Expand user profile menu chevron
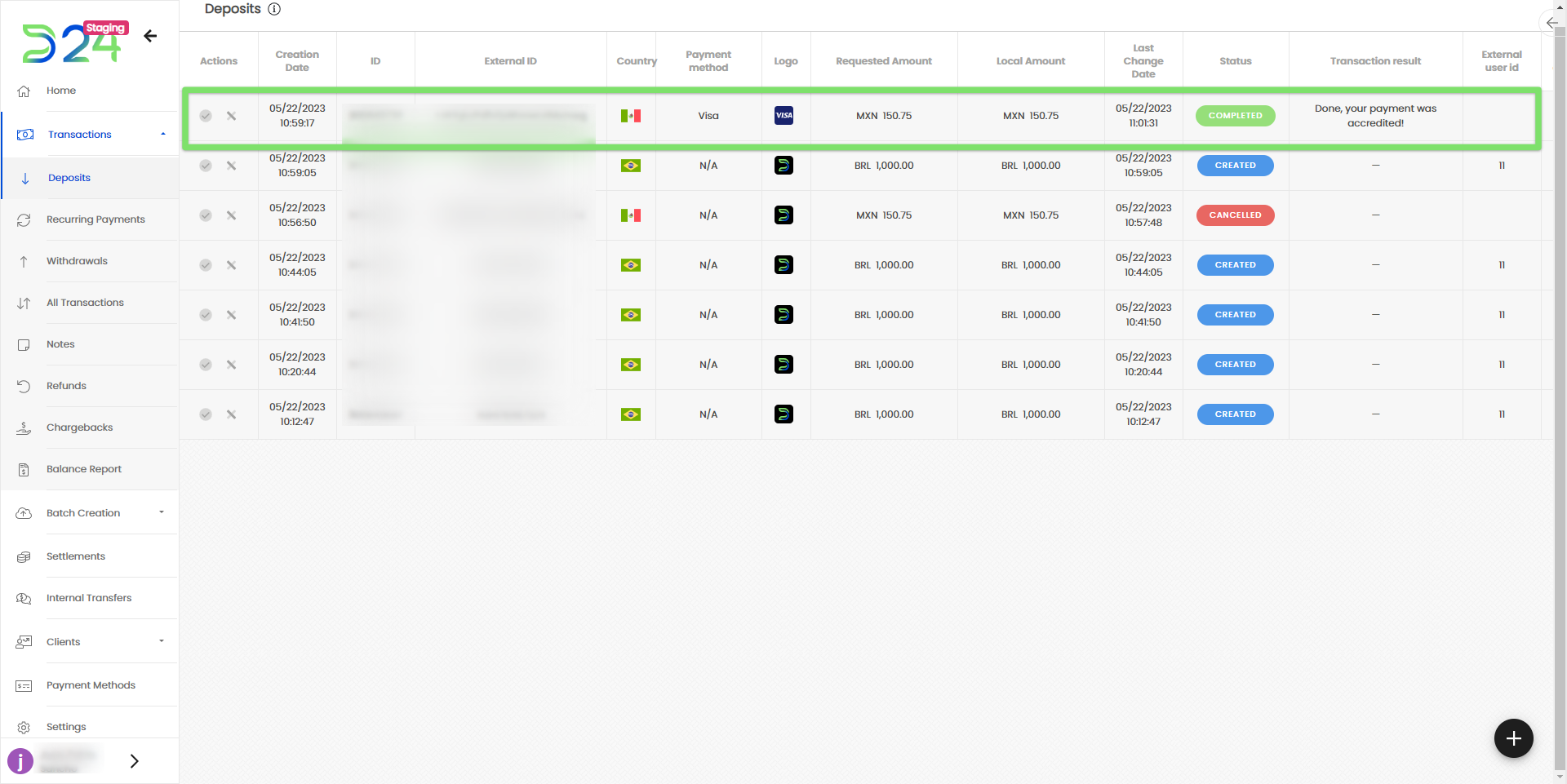This screenshot has height=784, width=1567. coord(134,761)
